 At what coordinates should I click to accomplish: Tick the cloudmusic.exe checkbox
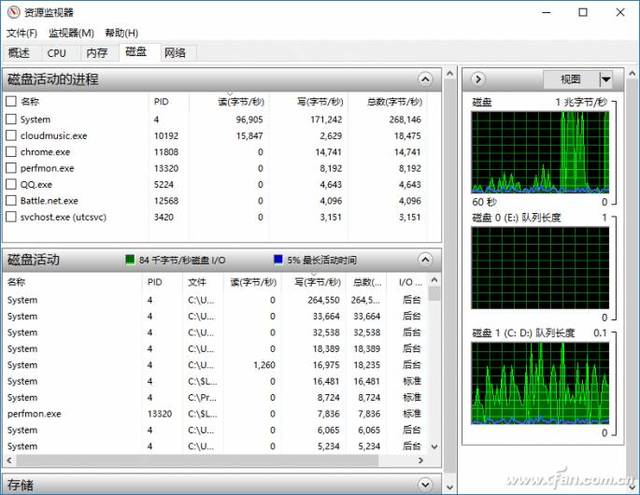[11, 135]
